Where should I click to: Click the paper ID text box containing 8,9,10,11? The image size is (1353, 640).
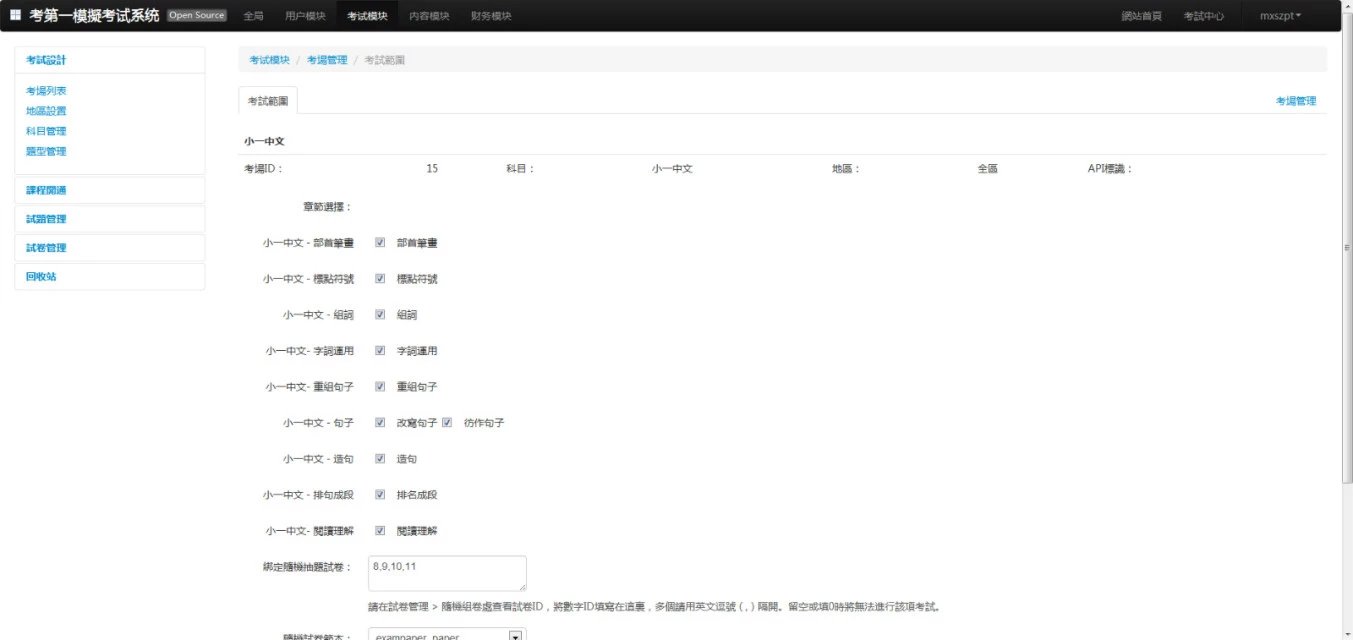pos(447,573)
